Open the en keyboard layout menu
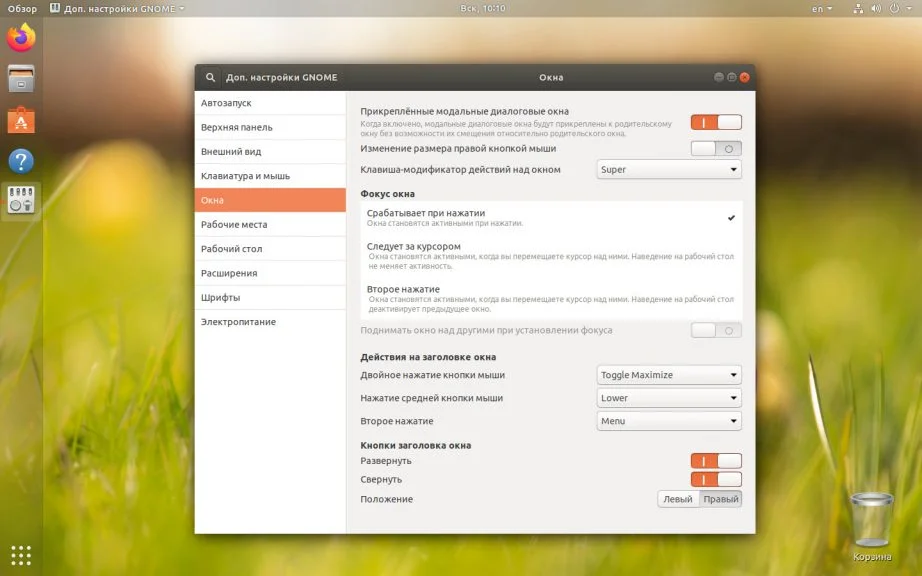Viewport: 922px width, 576px height. 822,8
